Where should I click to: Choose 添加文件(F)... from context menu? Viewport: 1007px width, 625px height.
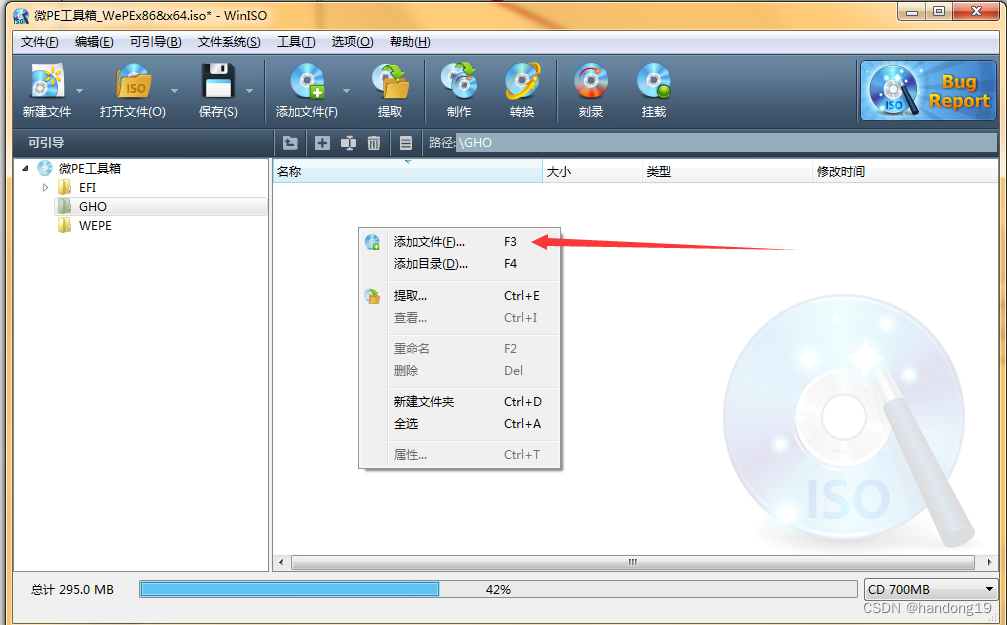pos(460,242)
